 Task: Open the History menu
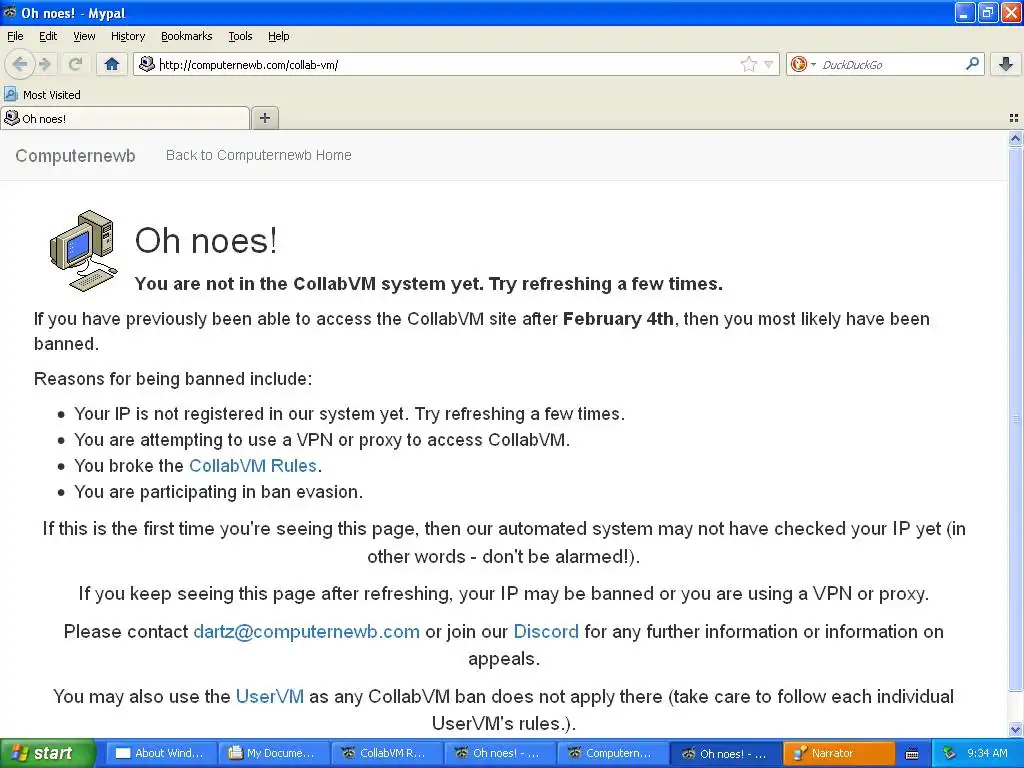click(x=127, y=36)
